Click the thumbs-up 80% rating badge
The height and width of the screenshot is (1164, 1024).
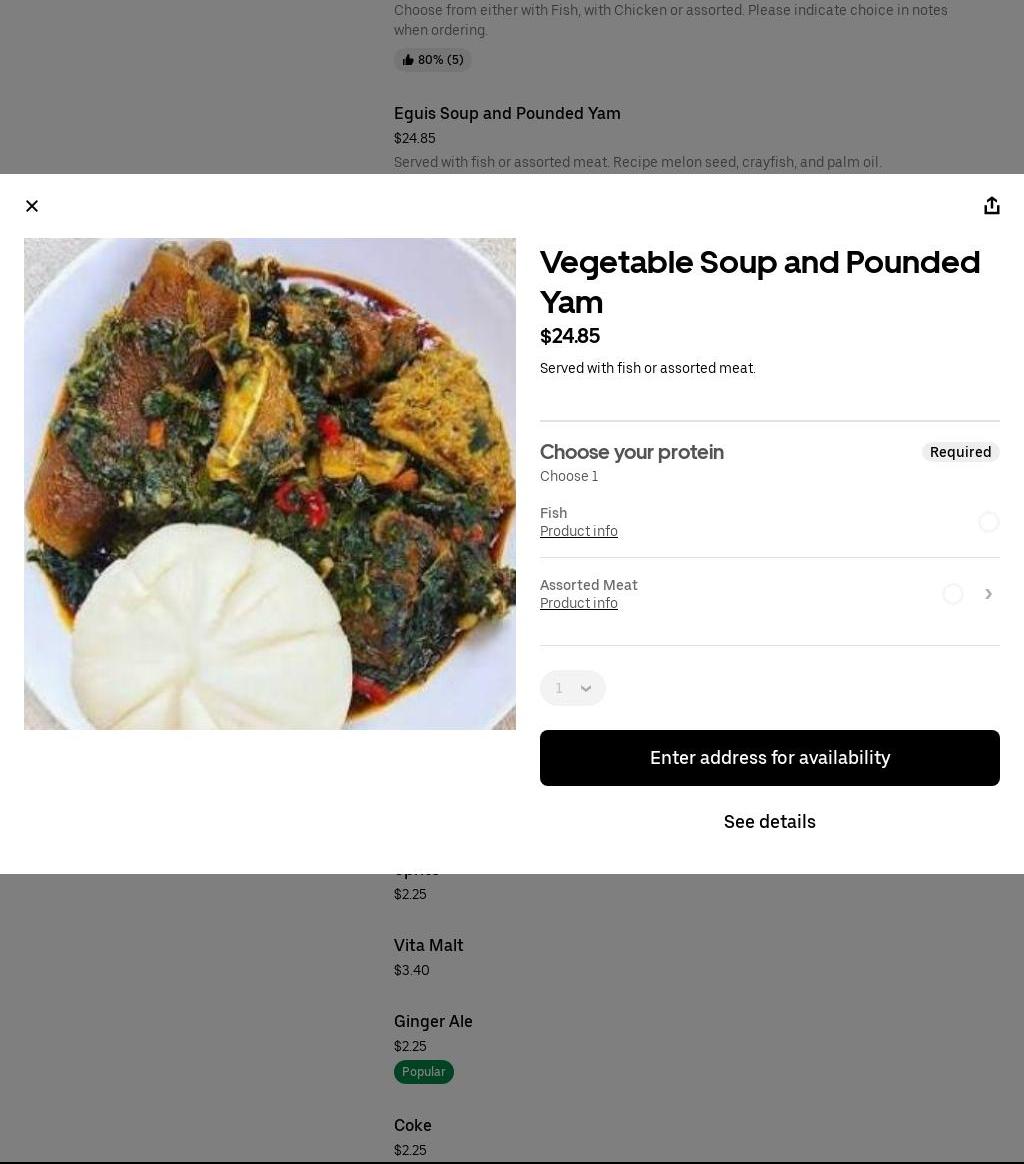(x=433, y=60)
